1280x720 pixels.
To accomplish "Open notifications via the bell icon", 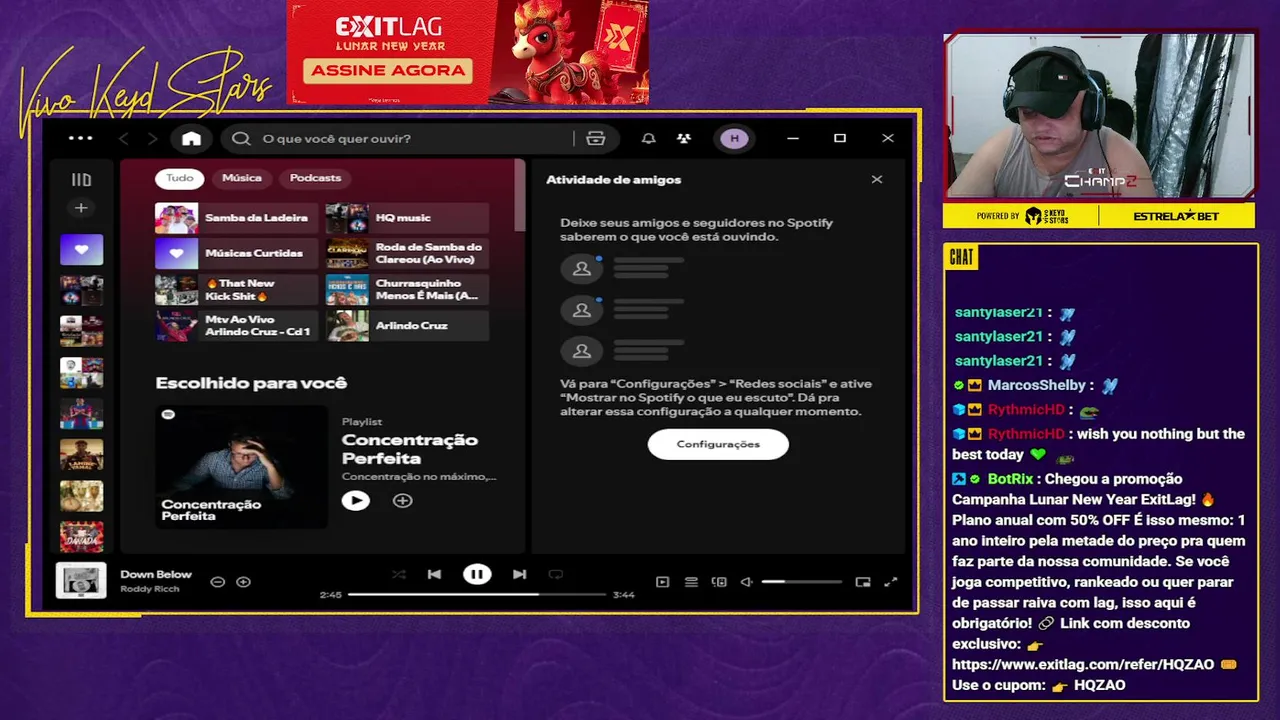I will point(648,138).
